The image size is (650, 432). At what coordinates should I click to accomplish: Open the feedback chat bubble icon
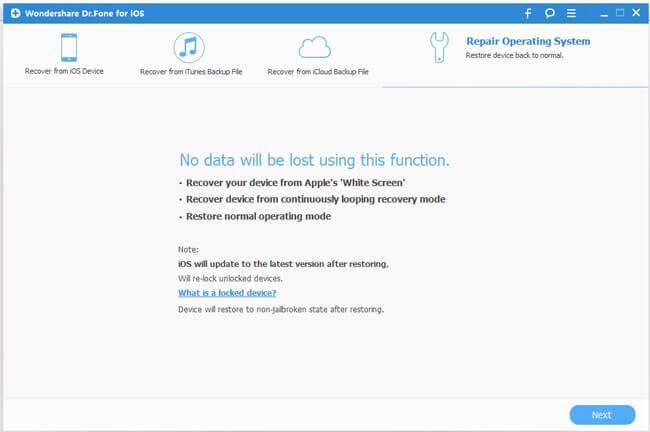[549, 13]
